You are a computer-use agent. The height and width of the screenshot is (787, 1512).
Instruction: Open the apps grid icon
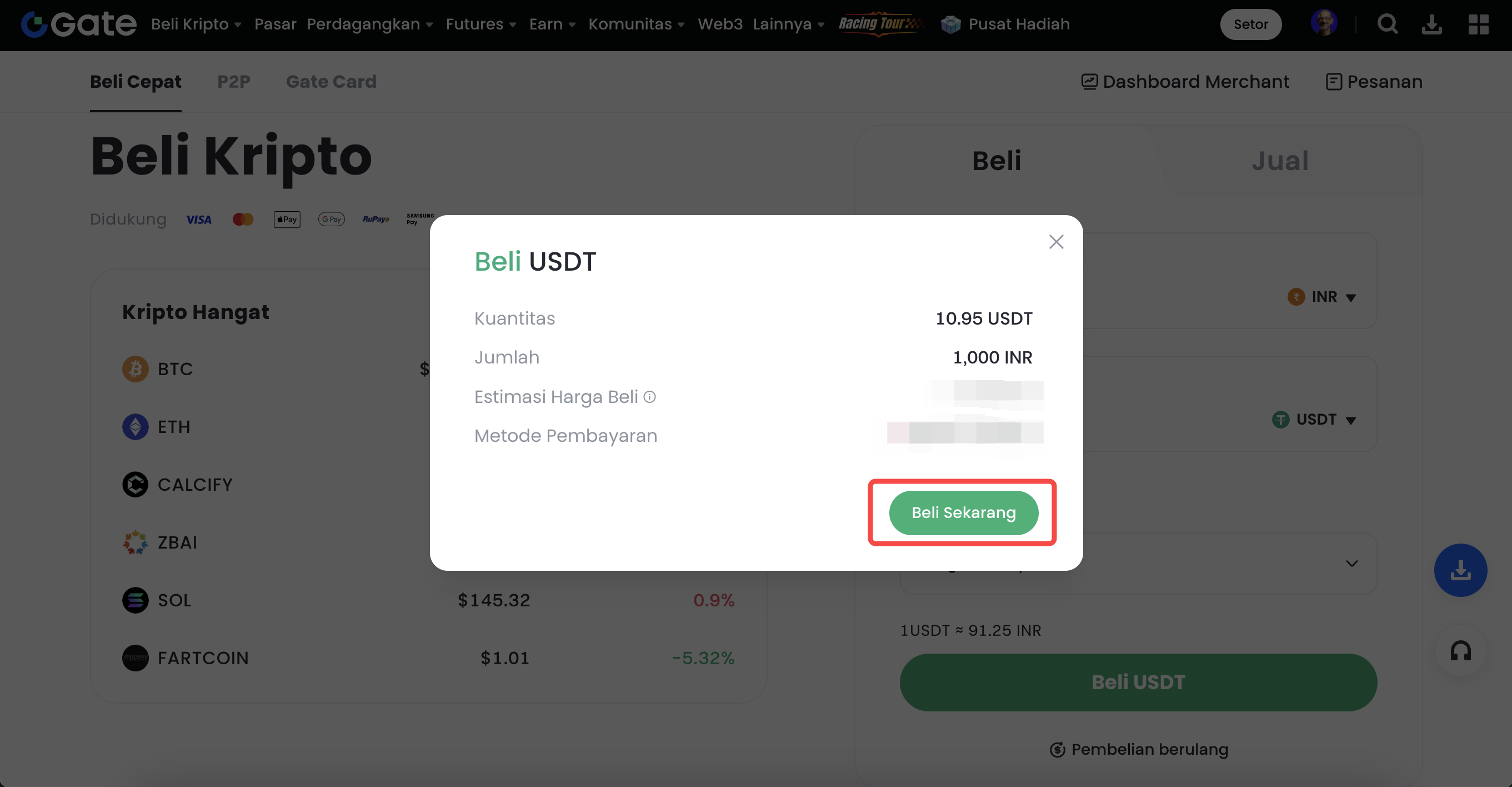1478,24
